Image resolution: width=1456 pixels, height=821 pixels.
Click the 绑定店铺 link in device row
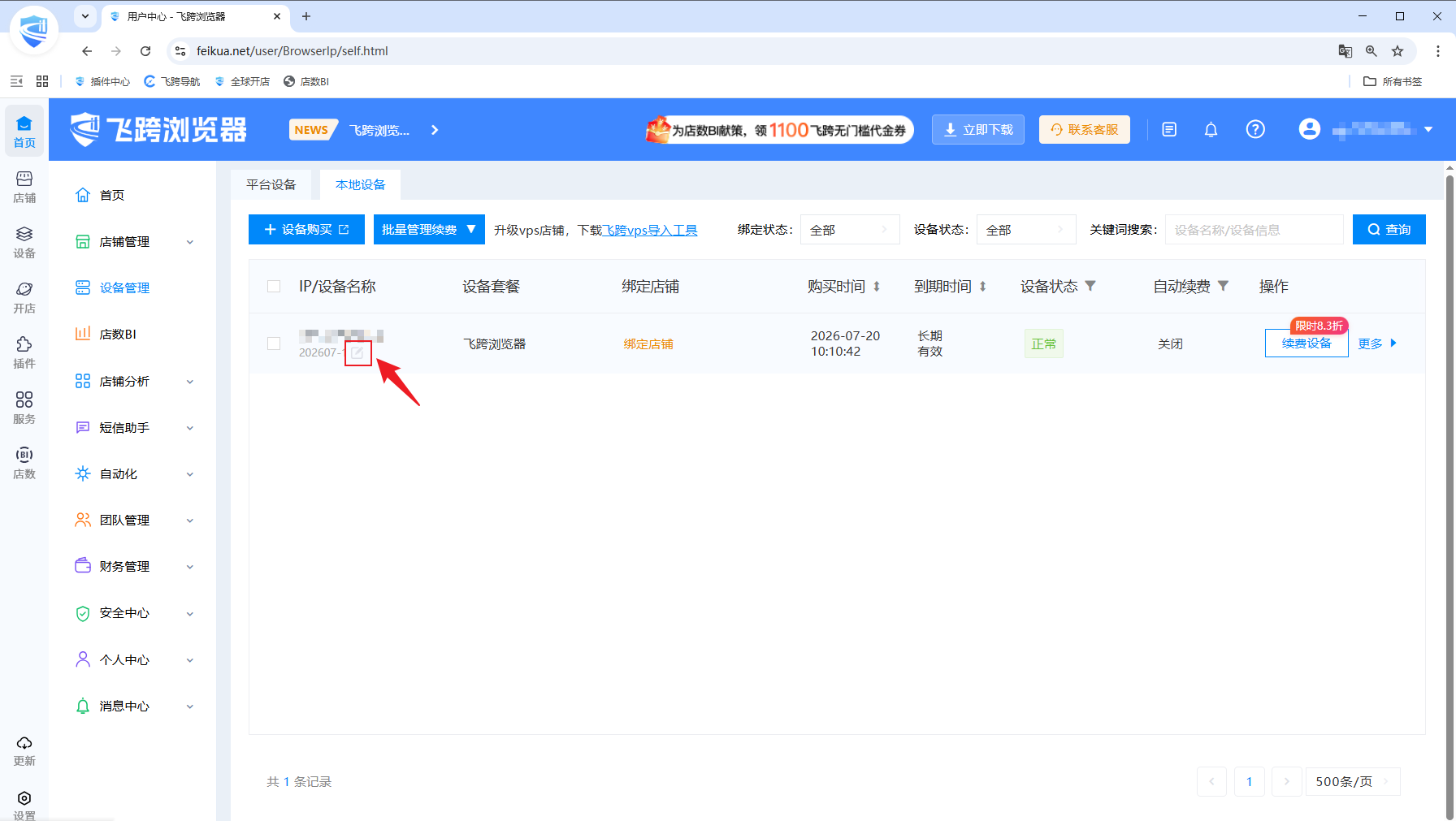648,344
